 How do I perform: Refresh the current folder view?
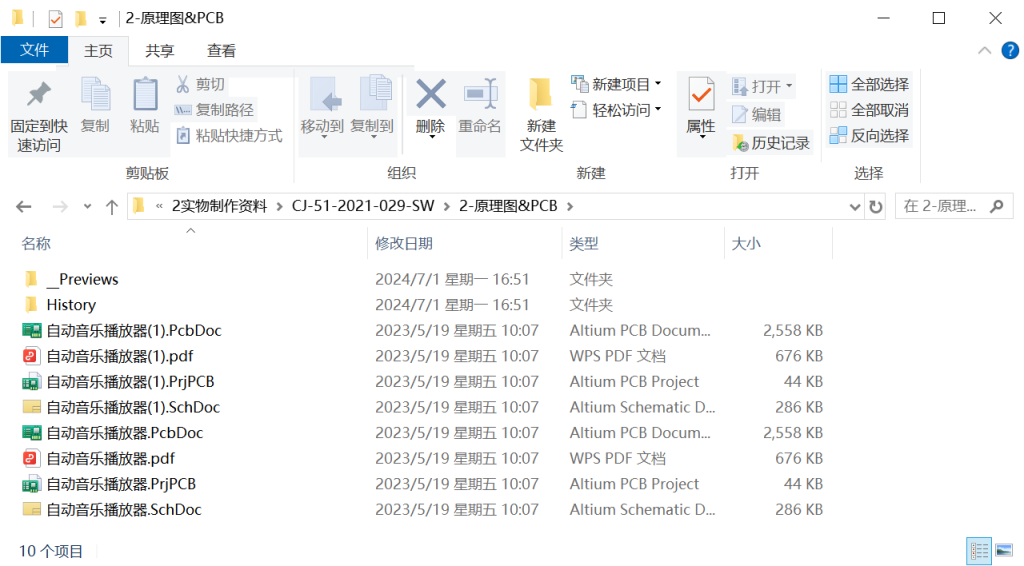click(876, 207)
